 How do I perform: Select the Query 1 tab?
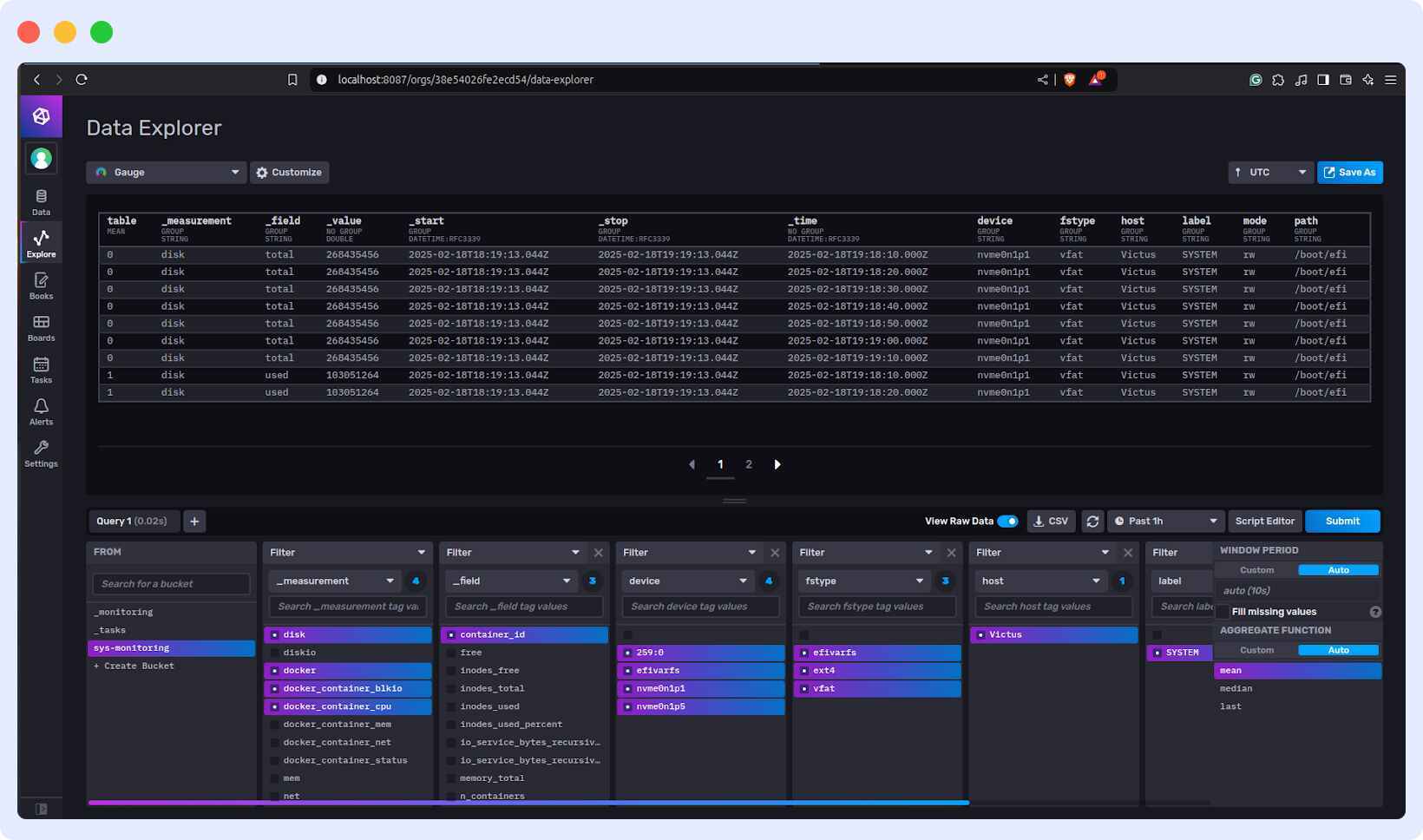tap(134, 521)
